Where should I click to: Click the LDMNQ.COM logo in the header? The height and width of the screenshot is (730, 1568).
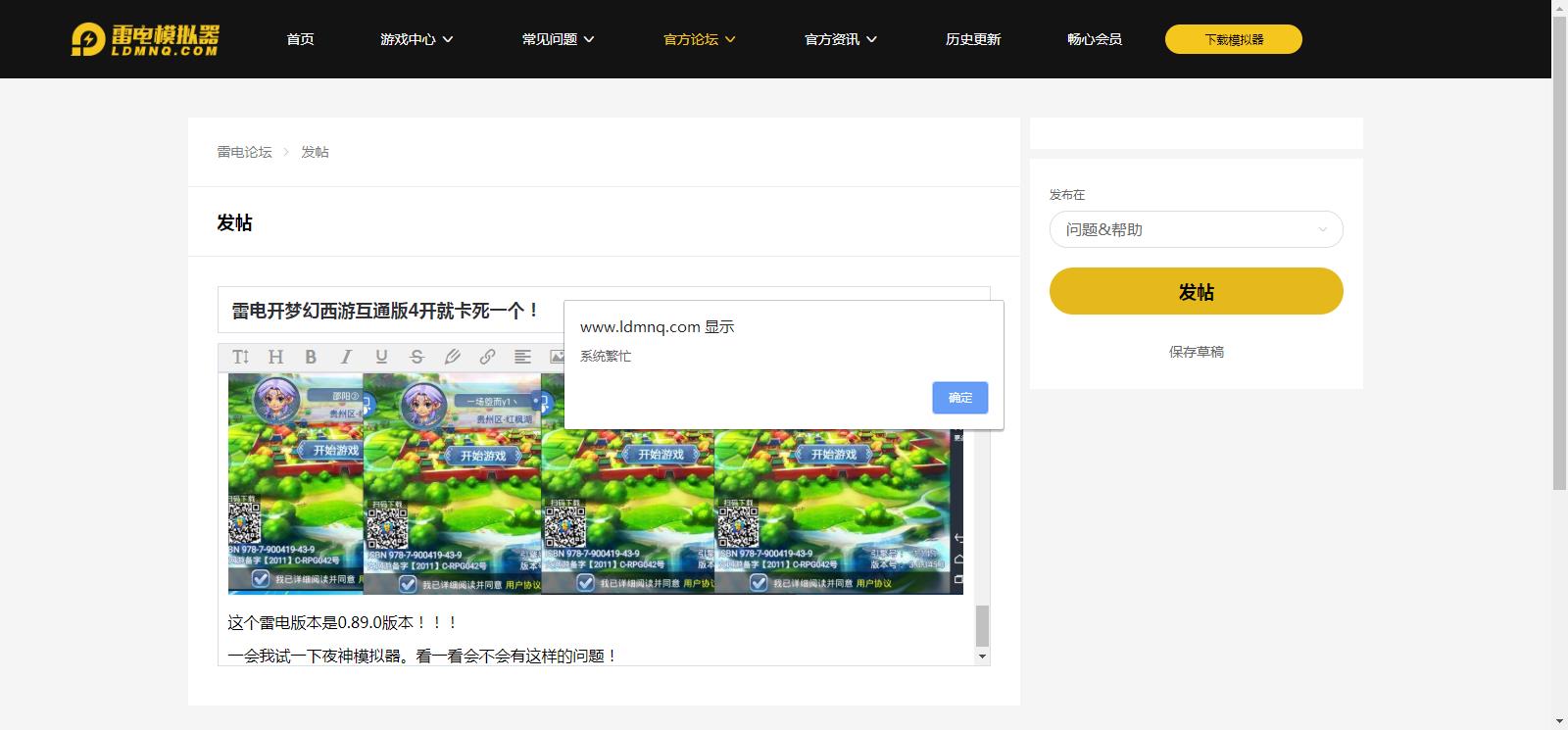point(145,39)
